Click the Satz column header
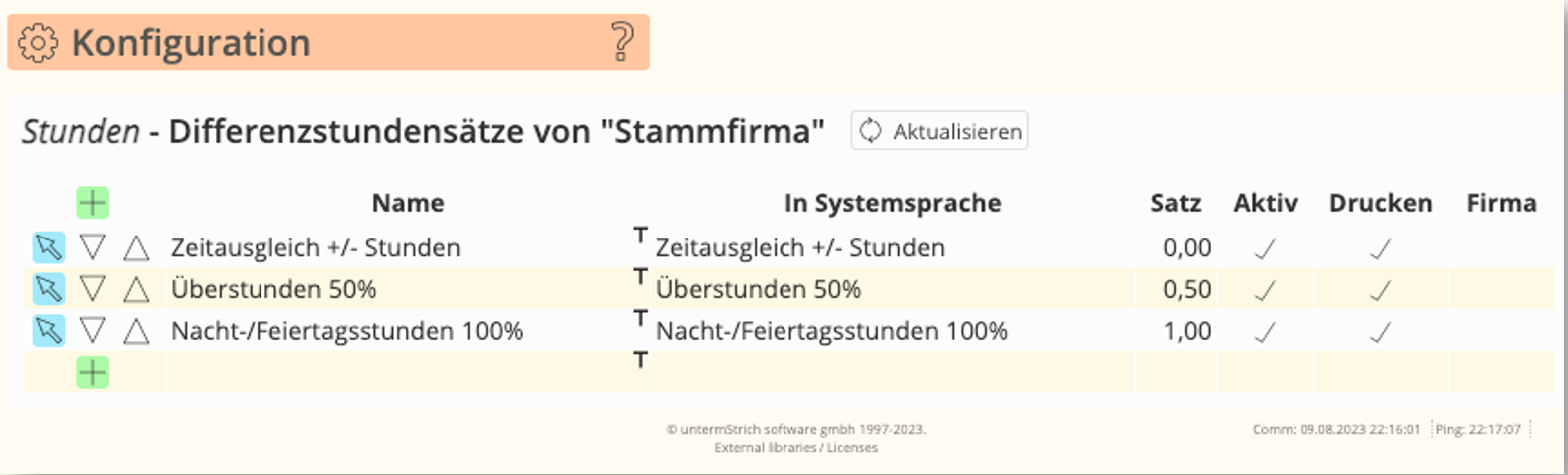The height and width of the screenshot is (475, 1568). click(1175, 203)
